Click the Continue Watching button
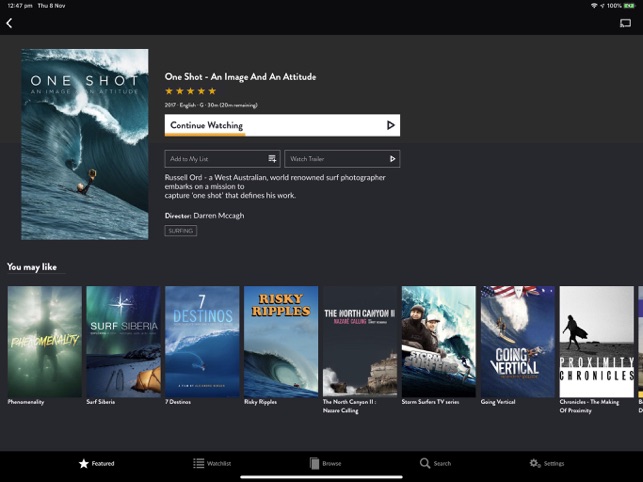This screenshot has height=482, width=643. click(282, 126)
